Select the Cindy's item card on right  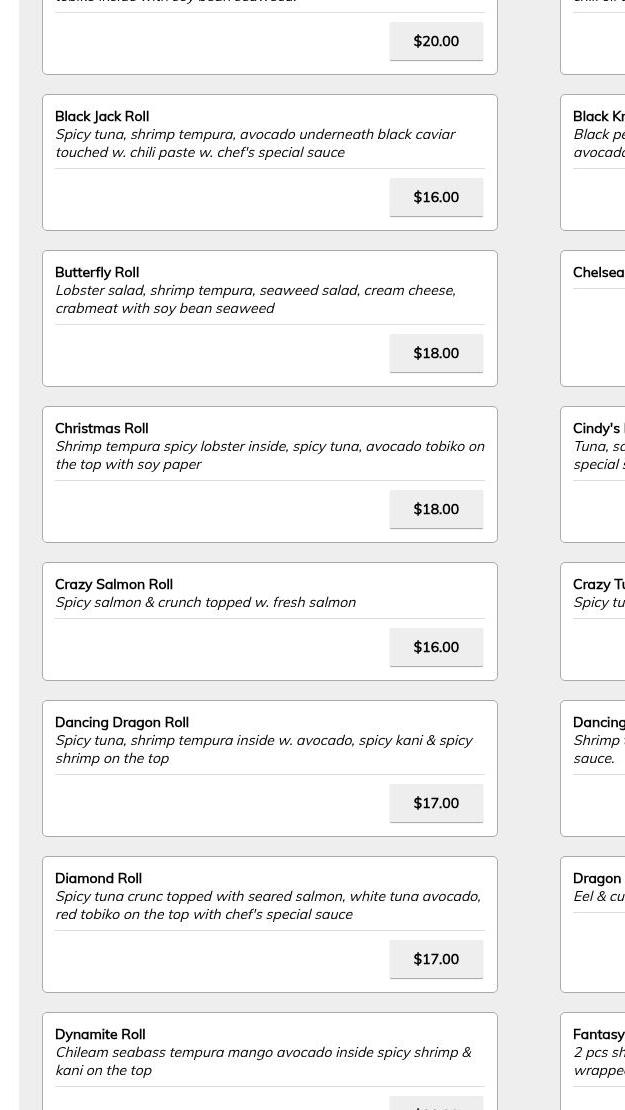592,474
